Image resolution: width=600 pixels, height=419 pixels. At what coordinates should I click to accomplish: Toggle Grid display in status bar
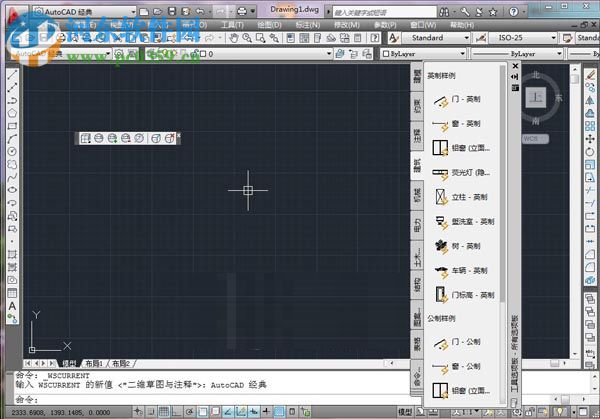click(164, 412)
